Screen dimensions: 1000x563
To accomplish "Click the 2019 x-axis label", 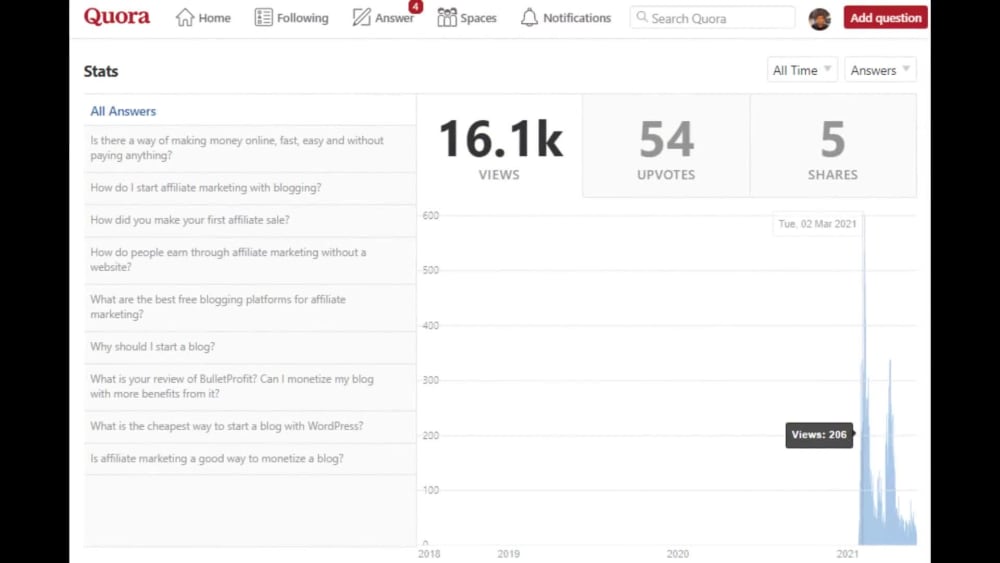I will pos(508,554).
